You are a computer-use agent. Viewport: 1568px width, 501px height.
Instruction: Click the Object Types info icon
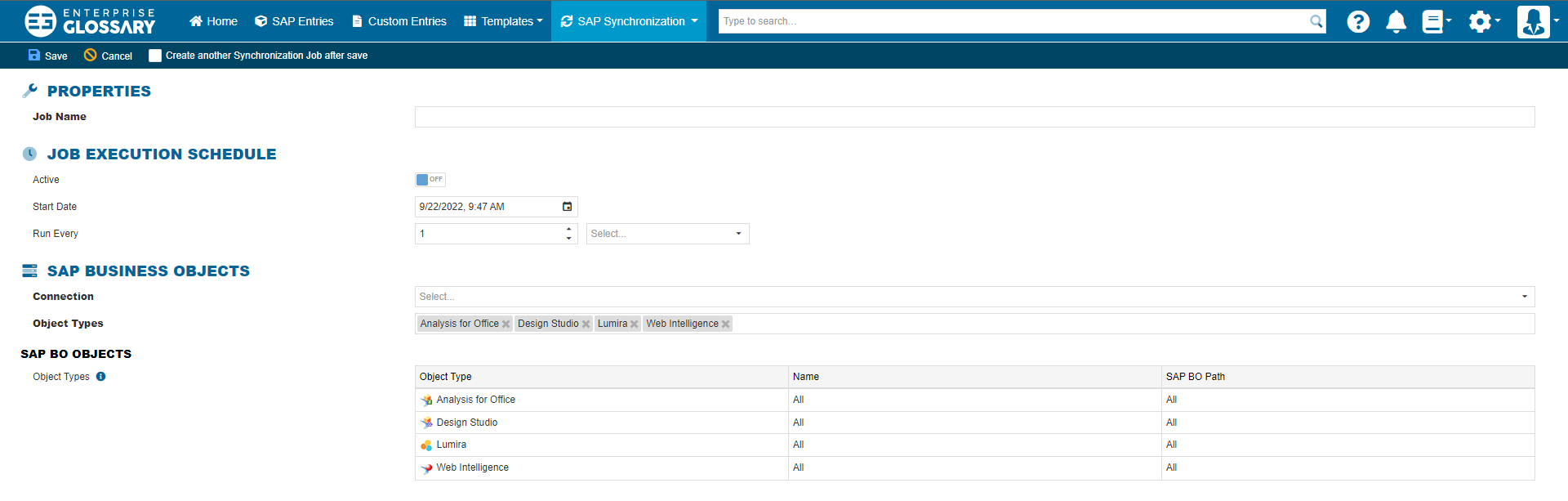point(101,377)
